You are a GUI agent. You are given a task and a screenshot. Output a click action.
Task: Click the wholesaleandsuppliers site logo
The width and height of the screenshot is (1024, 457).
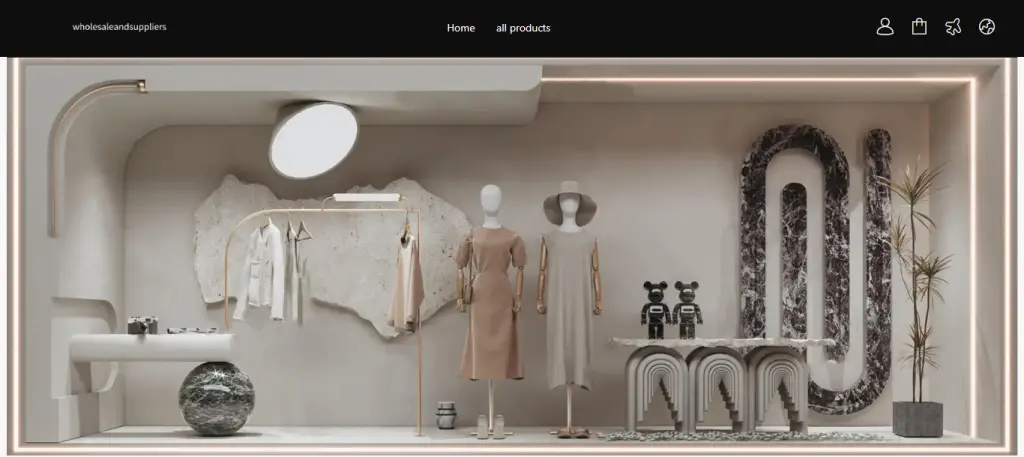coord(119,27)
